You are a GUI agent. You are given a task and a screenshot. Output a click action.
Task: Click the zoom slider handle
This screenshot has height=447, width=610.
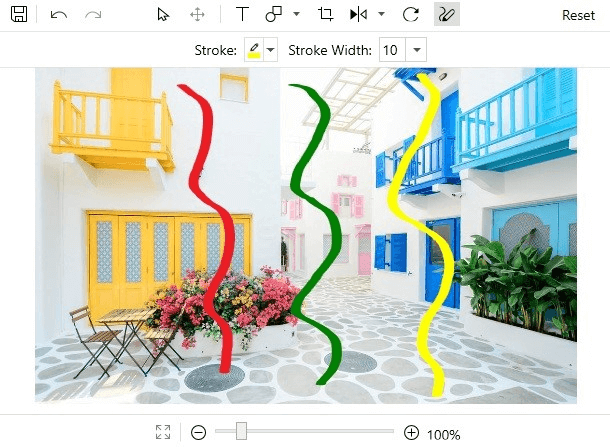pos(242,431)
